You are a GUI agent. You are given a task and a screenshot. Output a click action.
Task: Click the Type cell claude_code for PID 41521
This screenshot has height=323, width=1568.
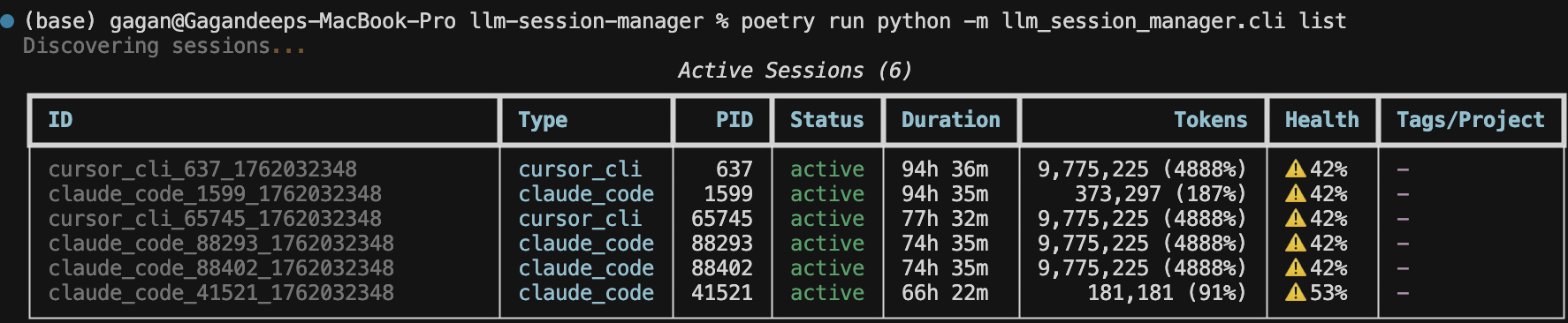[586, 292]
